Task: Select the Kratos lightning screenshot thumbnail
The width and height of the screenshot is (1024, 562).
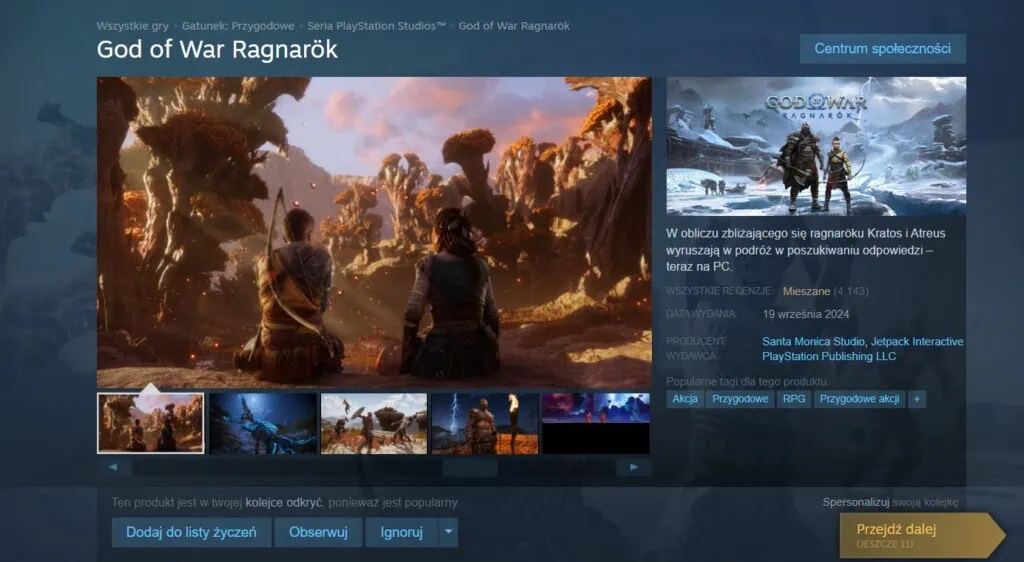Action: 485,423
